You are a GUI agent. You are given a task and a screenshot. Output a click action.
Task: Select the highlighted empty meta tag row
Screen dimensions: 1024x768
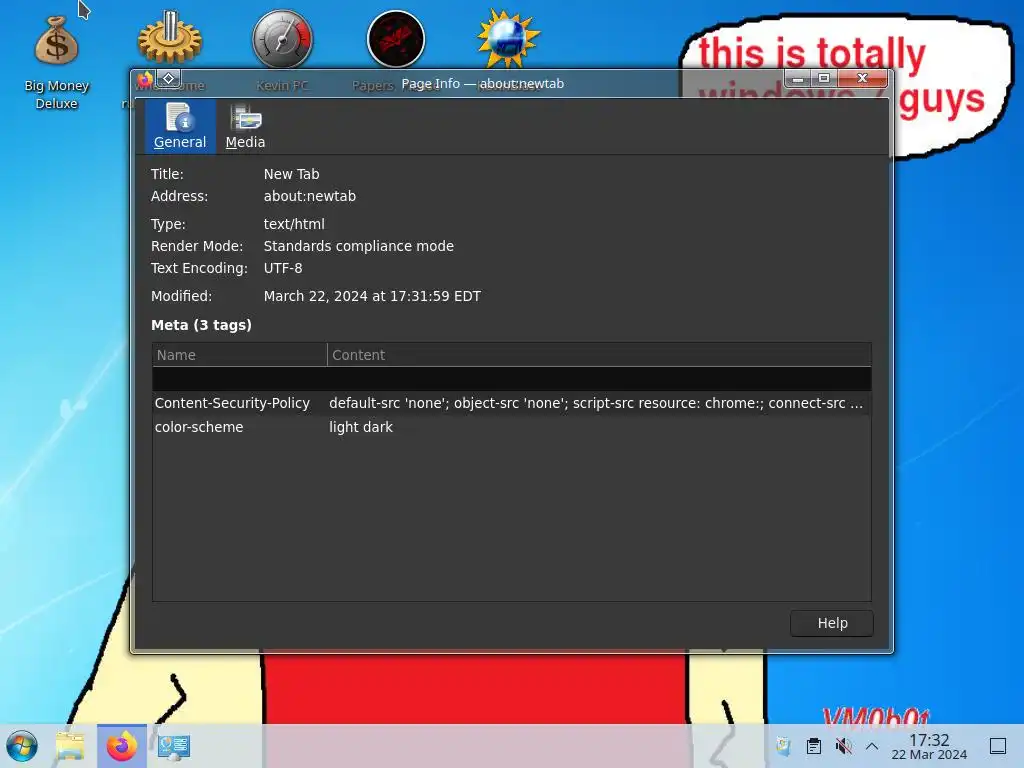(x=511, y=379)
